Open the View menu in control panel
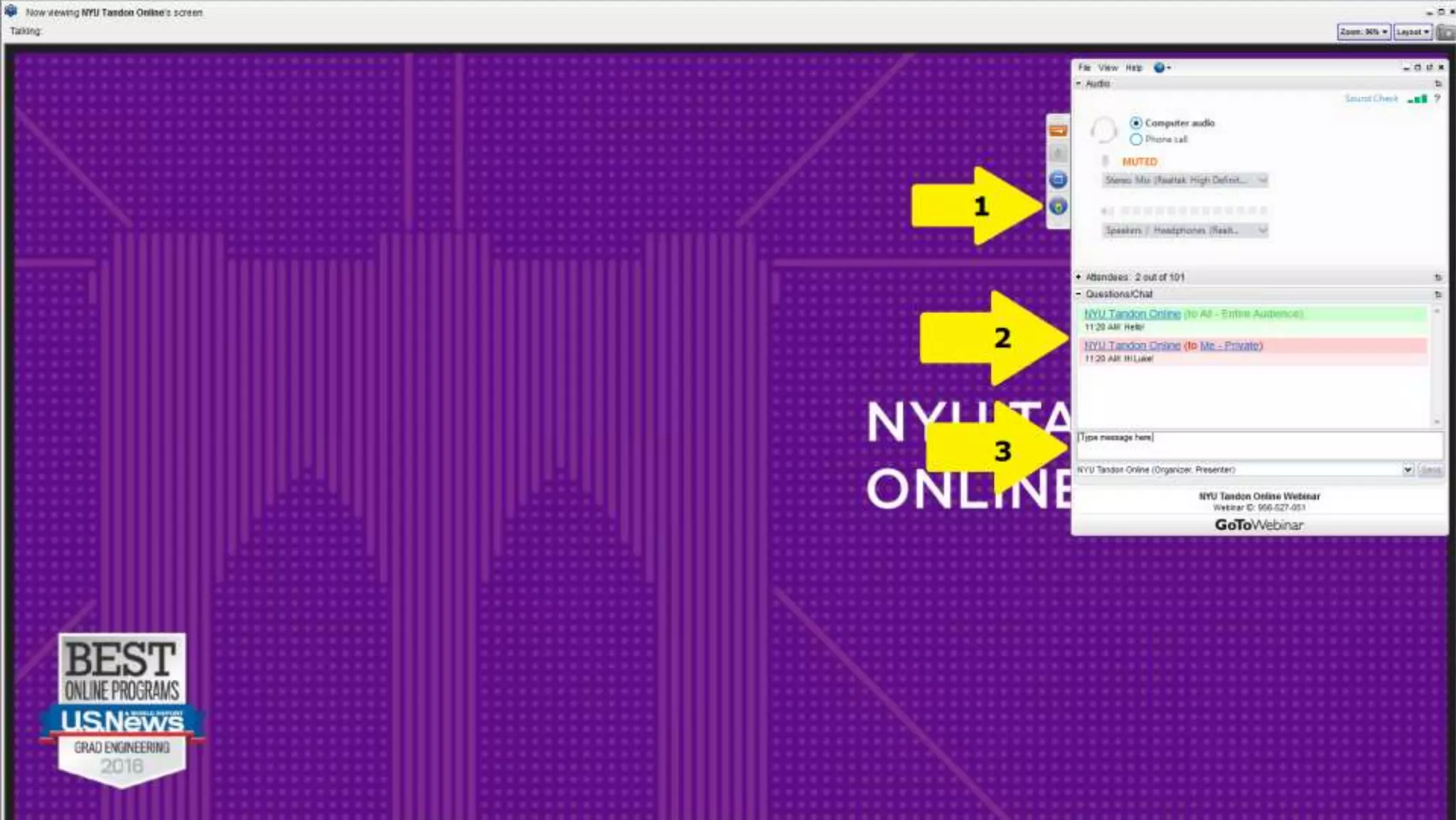Screen dimensions: 1456x820 (1108, 68)
